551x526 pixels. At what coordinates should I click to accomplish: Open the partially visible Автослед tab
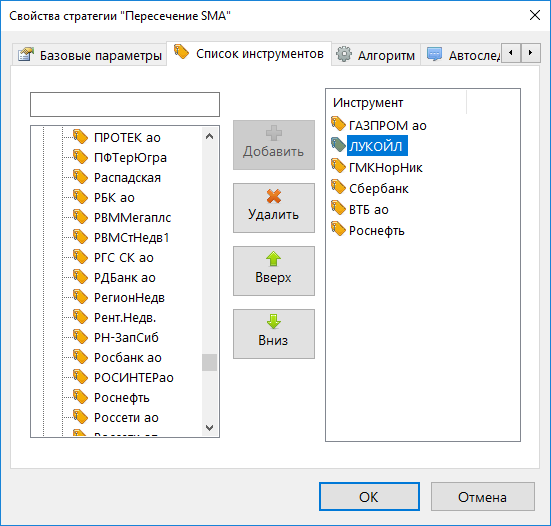pos(461,55)
